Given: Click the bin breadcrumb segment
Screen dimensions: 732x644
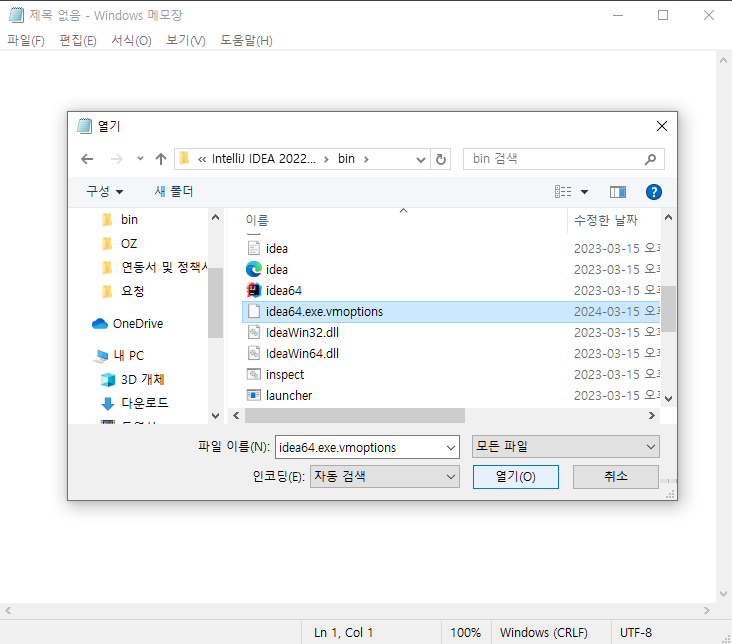Looking at the screenshot, I should (x=346, y=159).
